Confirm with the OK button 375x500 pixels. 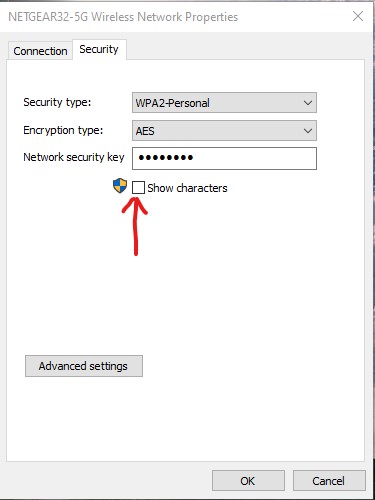(x=248, y=481)
